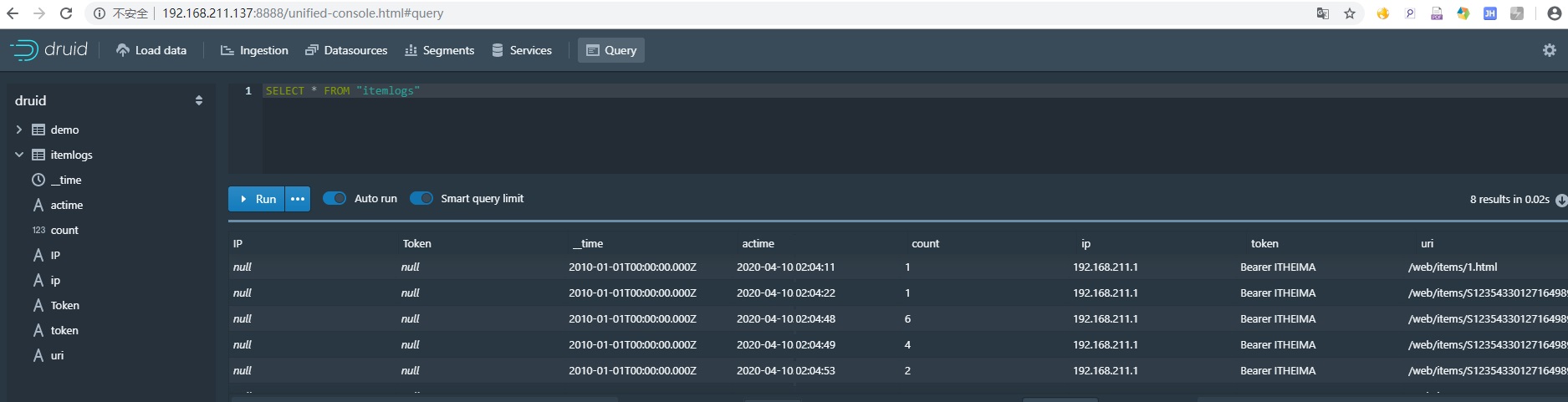Screen dimensions: 1568x402
Task: Disable the Smart query limit switch
Action: tap(421, 198)
